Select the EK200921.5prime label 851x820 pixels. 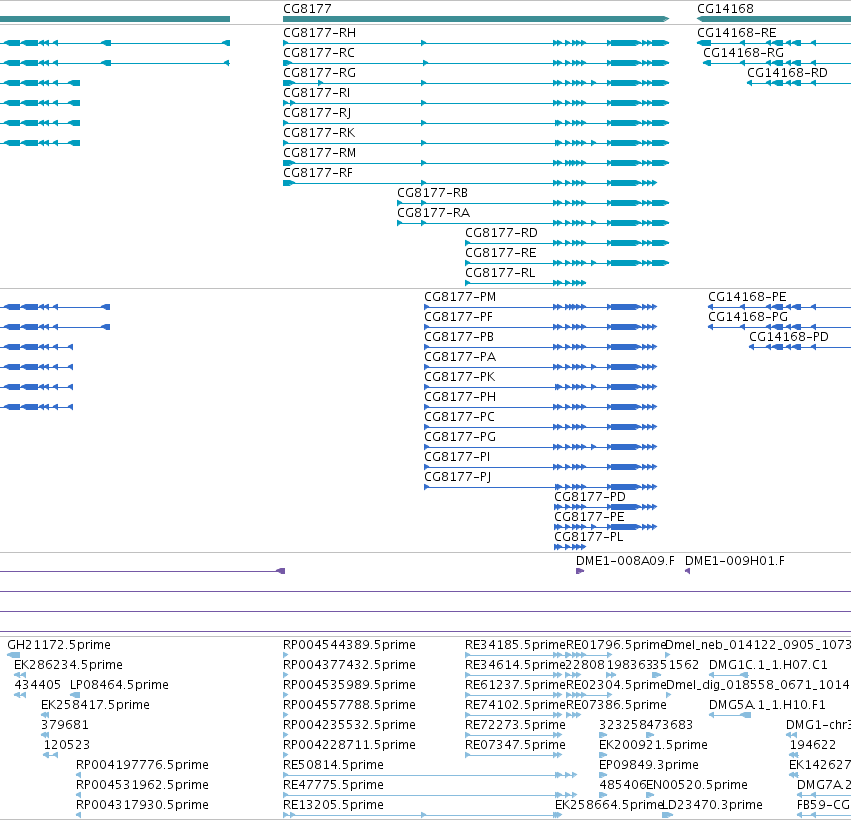(x=653, y=745)
